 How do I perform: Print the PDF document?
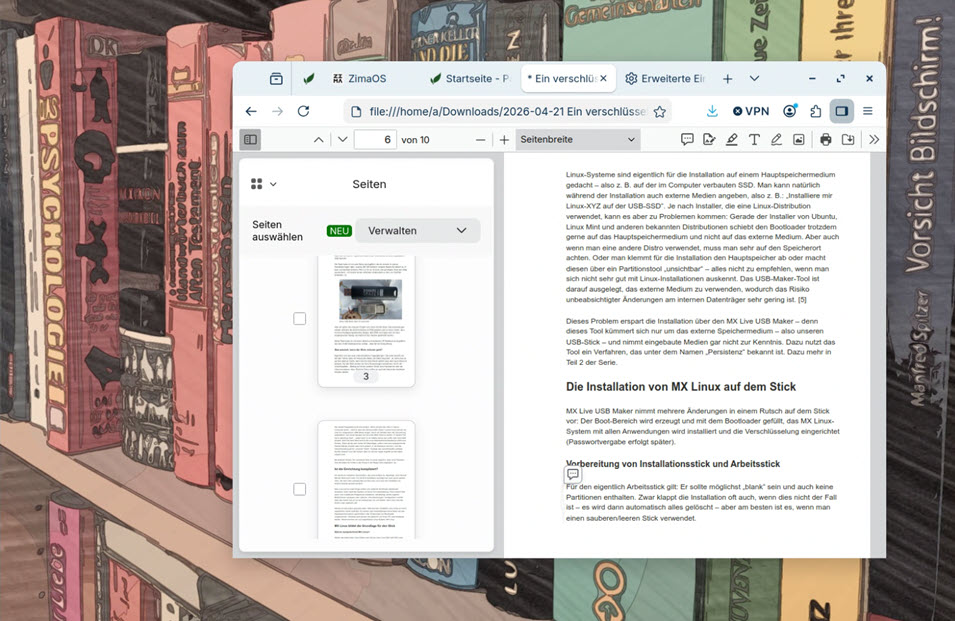coord(826,140)
